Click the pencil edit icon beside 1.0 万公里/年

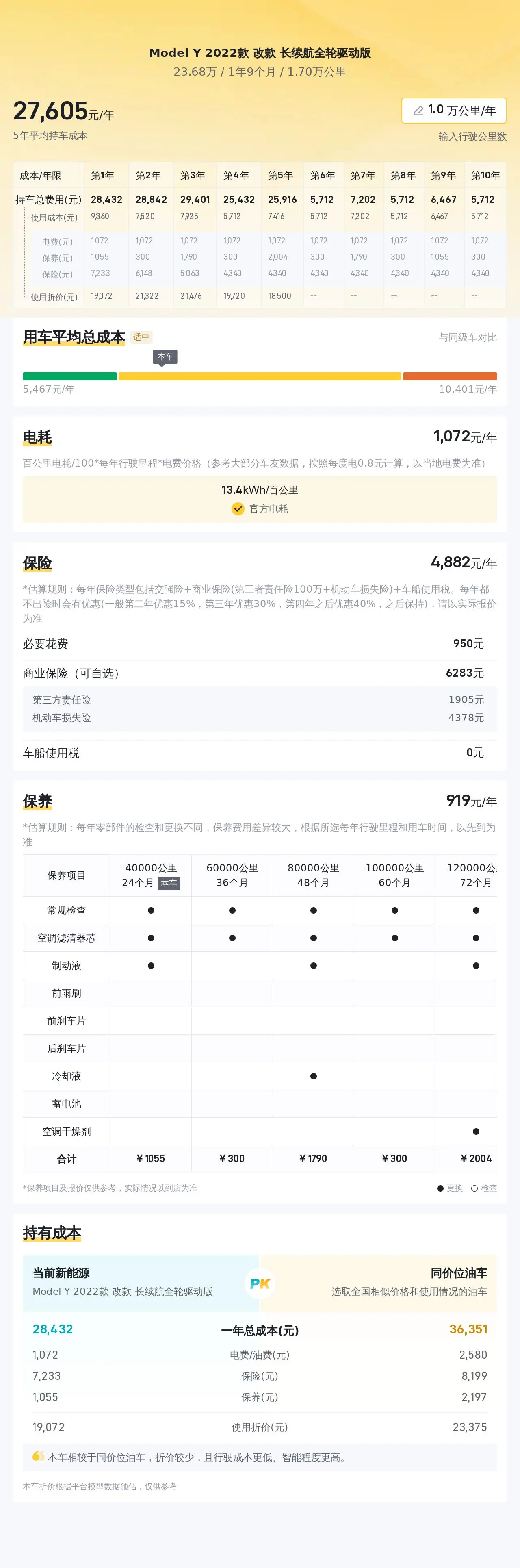418,111
